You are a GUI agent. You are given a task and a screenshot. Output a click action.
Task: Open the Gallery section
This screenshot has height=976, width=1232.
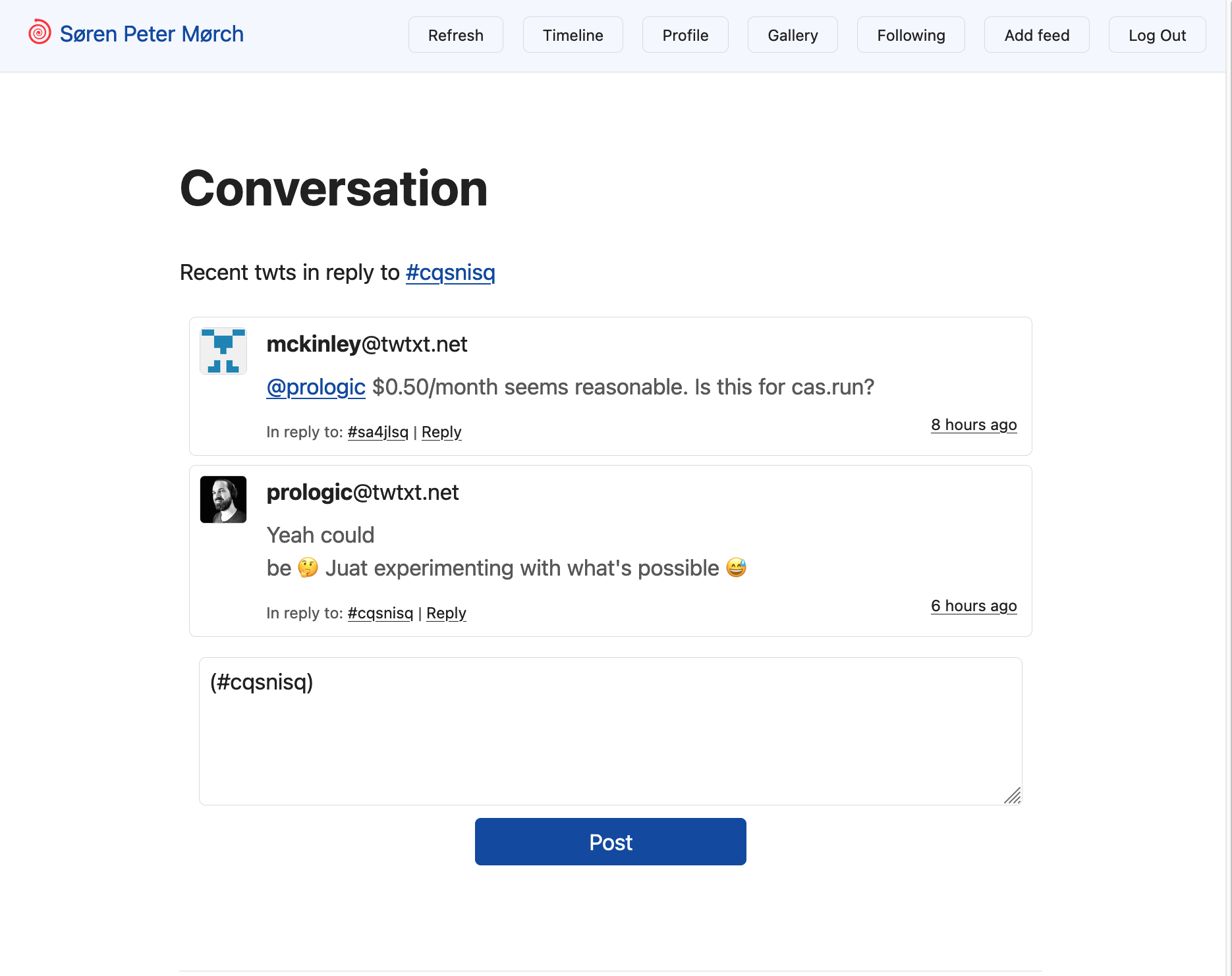point(793,35)
